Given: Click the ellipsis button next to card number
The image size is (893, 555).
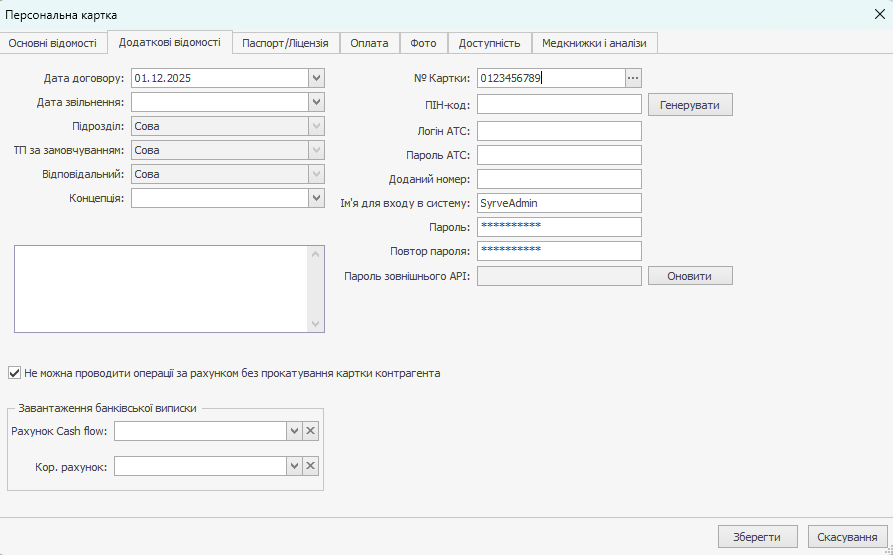Looking at the screenshot, I should 633,78.
